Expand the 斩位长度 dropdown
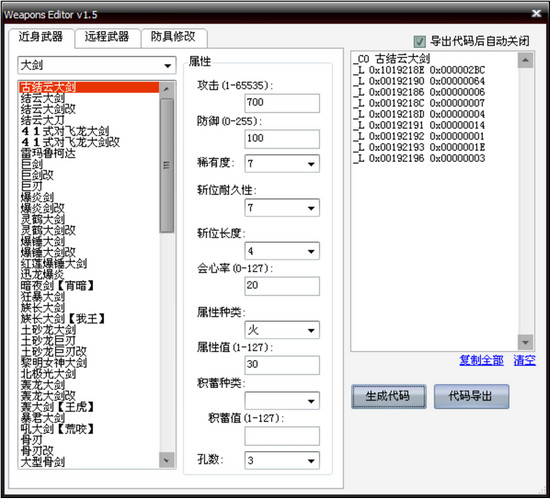Image resolution: width=550 pixels, height=499 pixels. (x=282, y=251)
